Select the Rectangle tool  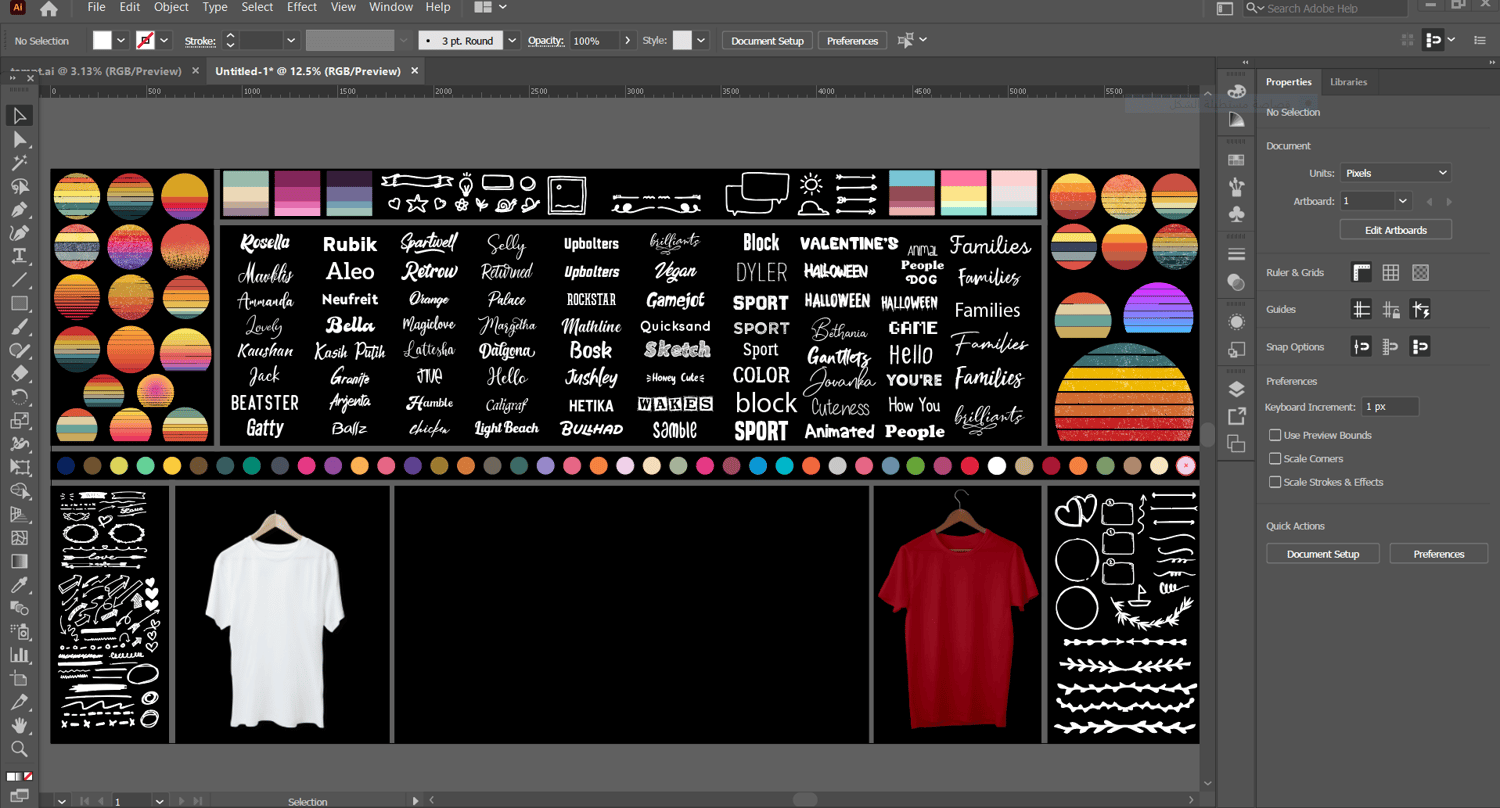pyautogui.click(x=19, y=303)
